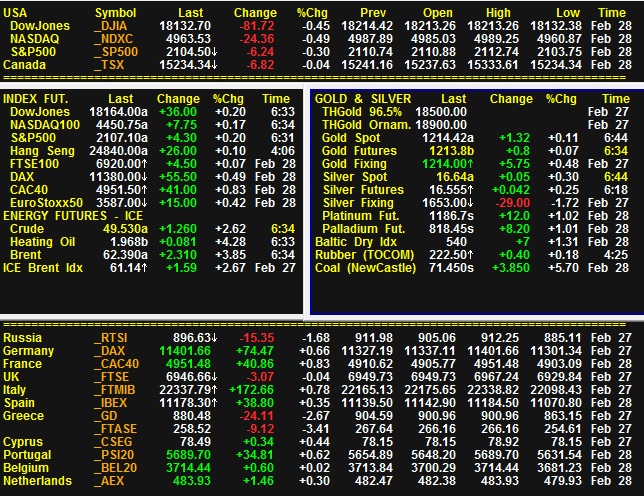Select the Gold Spot label
The width and height of the screenshot is (644, 496).
351,138
